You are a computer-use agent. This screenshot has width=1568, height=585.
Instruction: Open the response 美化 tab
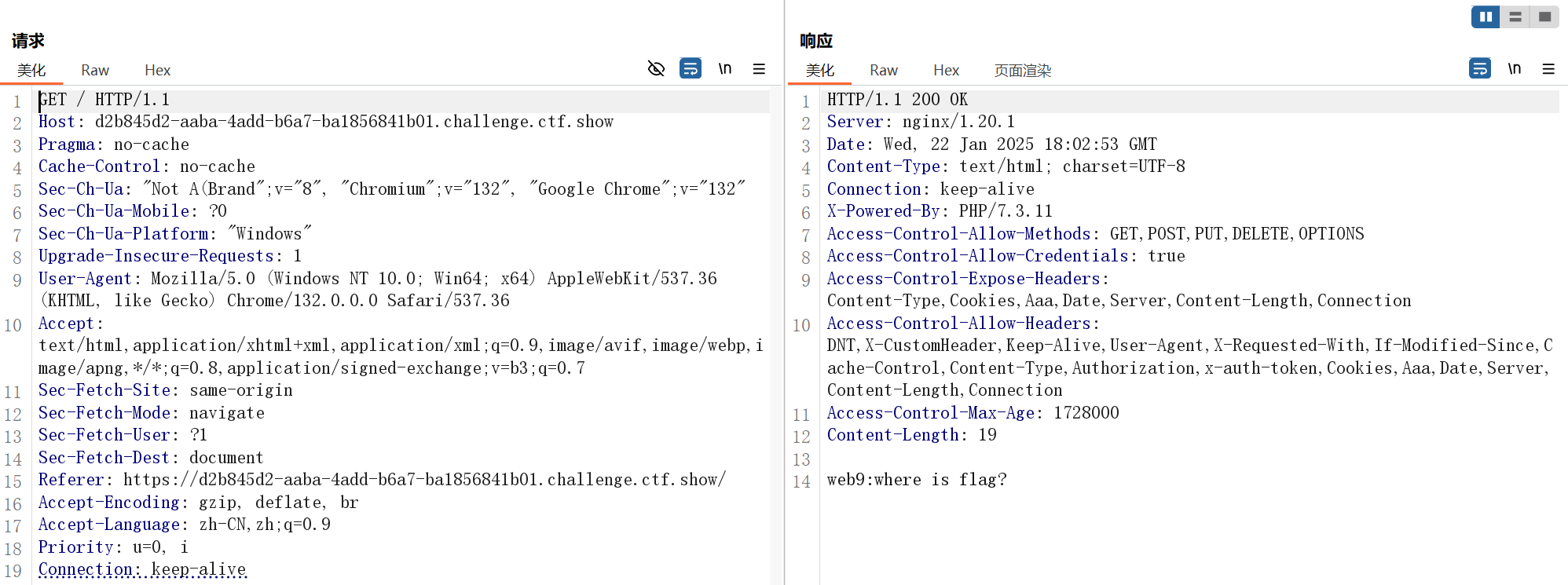(x=820, y=71)
